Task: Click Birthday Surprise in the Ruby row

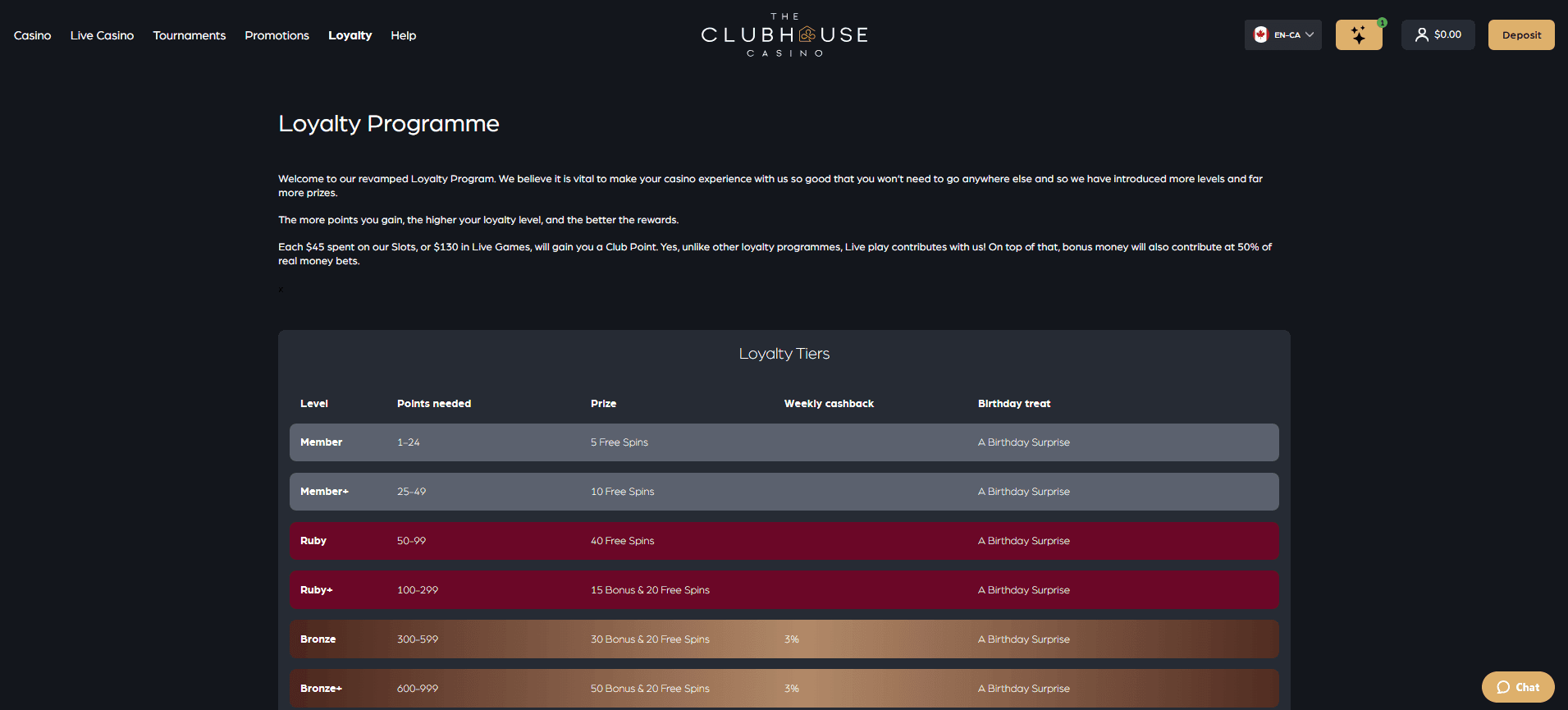Action: pyautogui.click(x=1024, y=540)
